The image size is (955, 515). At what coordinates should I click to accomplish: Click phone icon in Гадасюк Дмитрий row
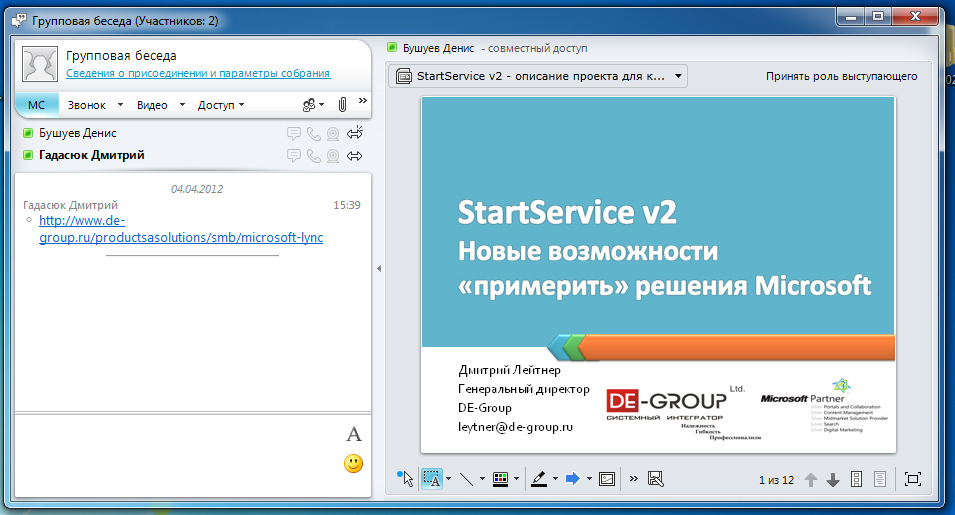pyautogui.click(x=314, y=156)
